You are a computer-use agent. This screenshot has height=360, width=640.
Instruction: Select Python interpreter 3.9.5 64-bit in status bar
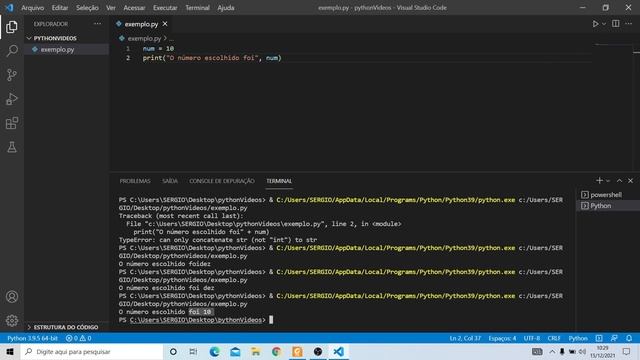click(32, 338)
